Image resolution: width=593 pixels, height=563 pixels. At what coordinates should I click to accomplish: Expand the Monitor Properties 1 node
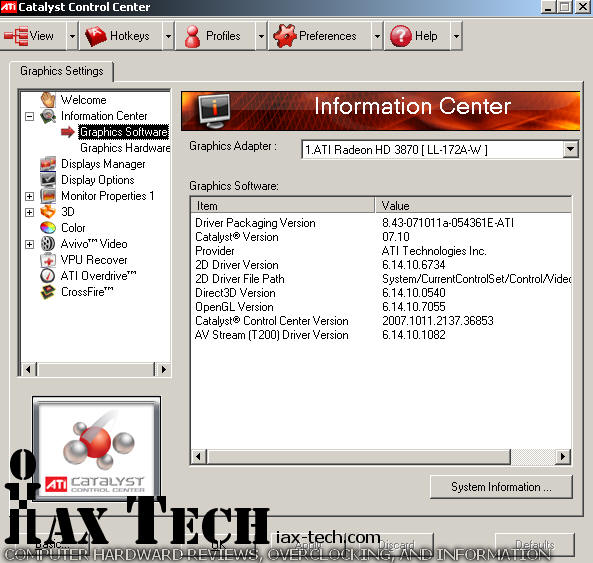click(29, 196)
